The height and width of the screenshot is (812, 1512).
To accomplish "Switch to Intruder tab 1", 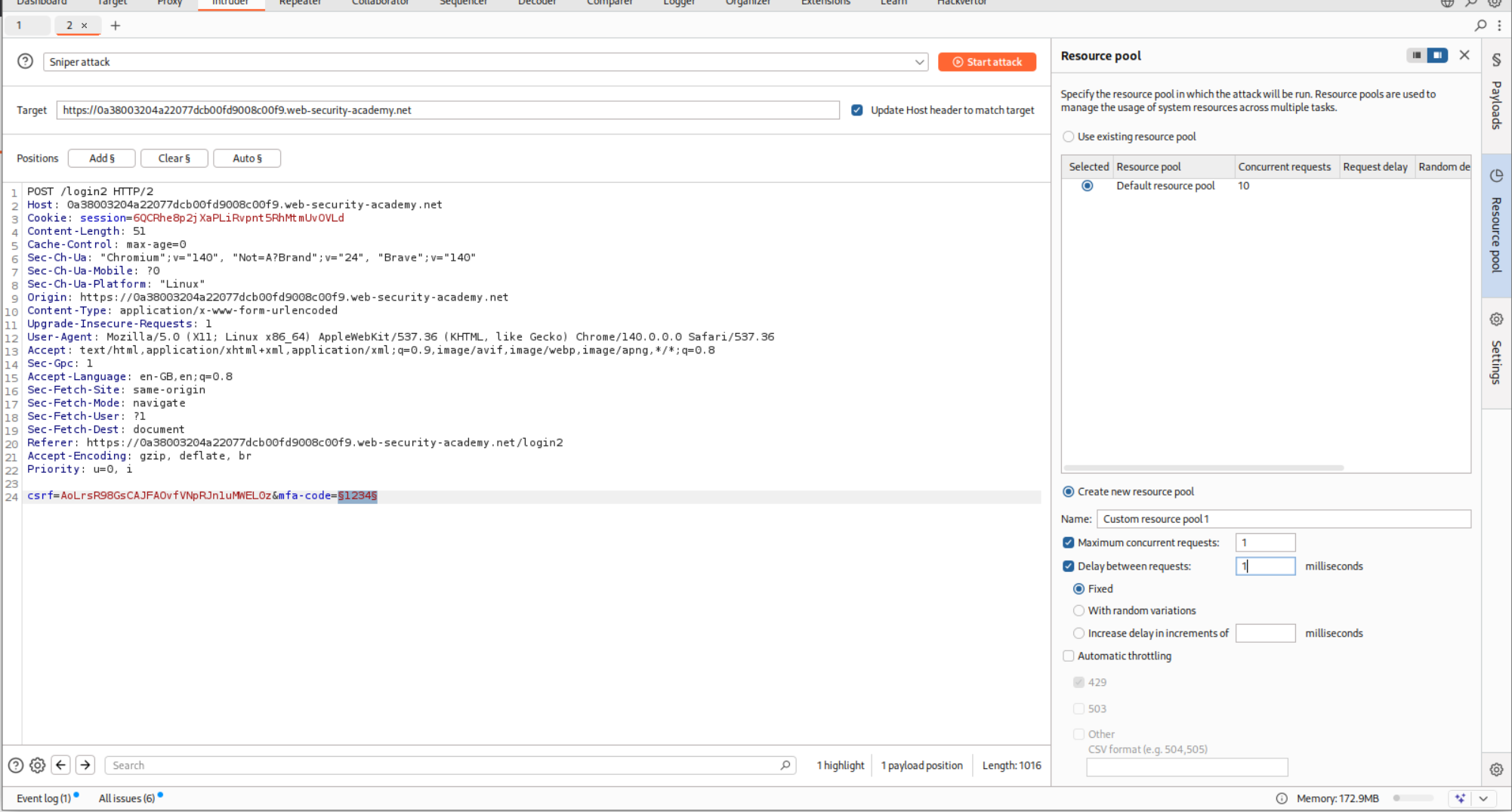I will [x=20, y=26].
